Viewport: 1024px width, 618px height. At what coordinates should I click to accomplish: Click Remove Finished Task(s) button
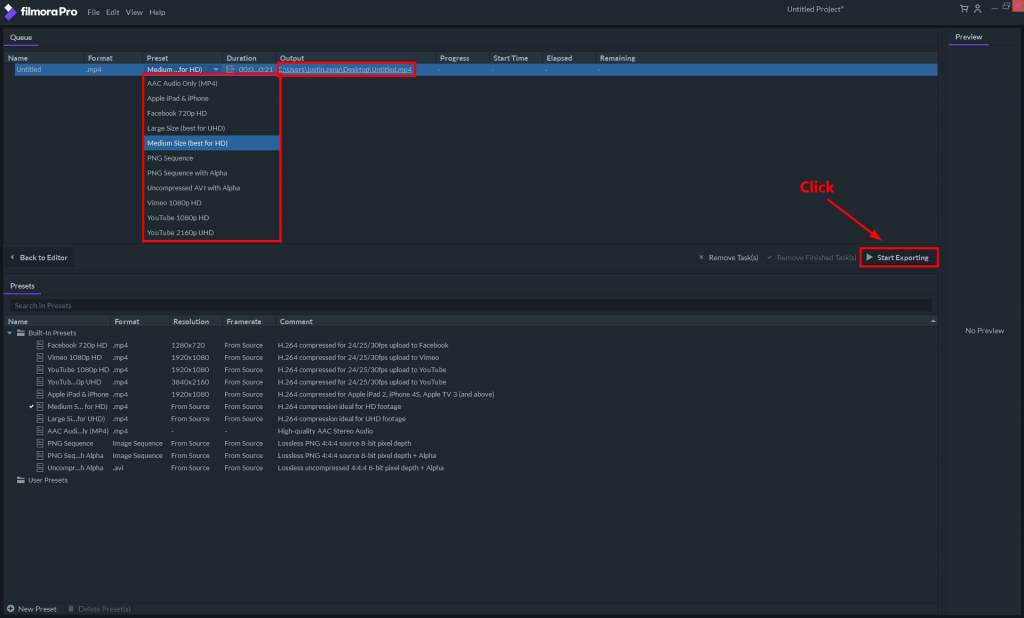click(x=811, y=257)
